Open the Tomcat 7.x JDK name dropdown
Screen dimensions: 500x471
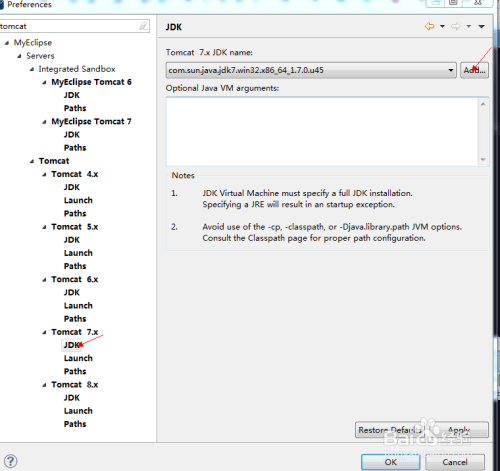click(451, 70)
